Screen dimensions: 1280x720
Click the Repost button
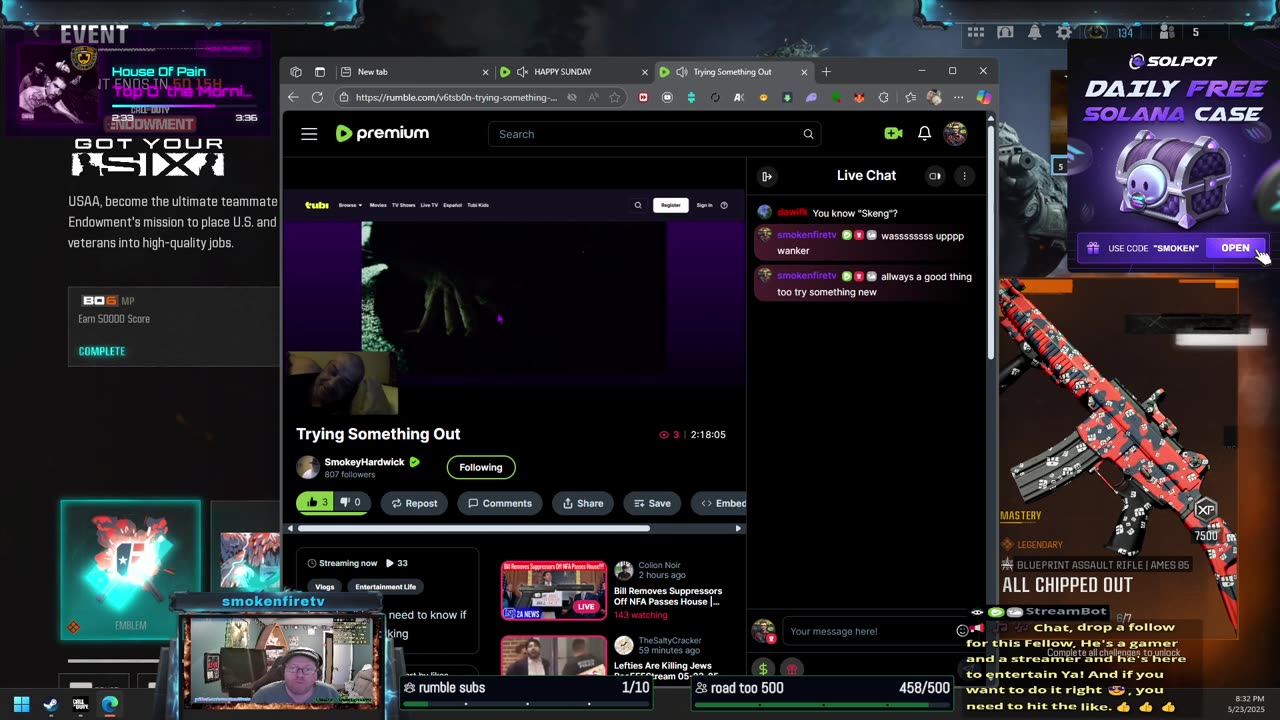click(x=414, y=503)
